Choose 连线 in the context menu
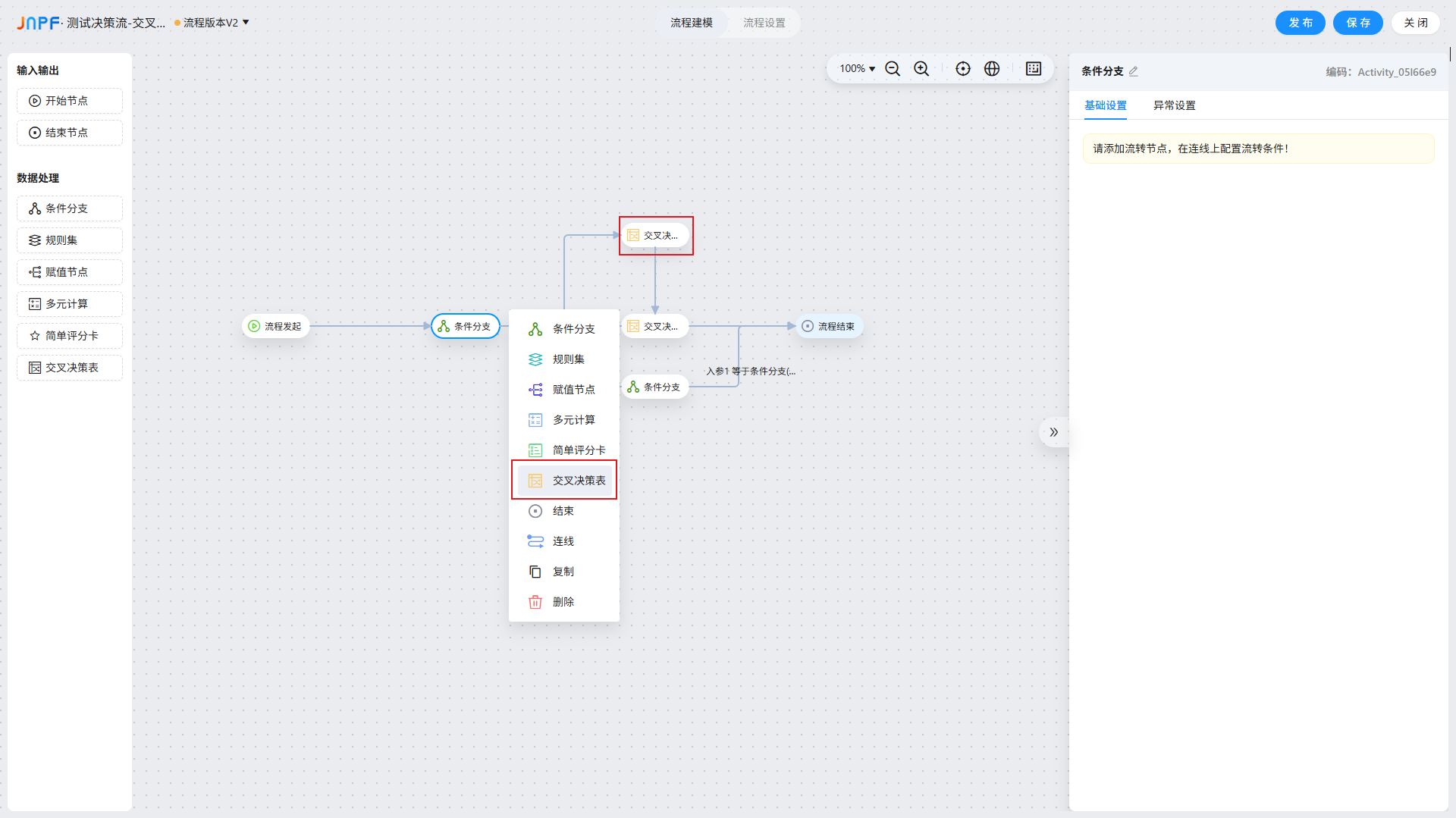 click(563, 541)
